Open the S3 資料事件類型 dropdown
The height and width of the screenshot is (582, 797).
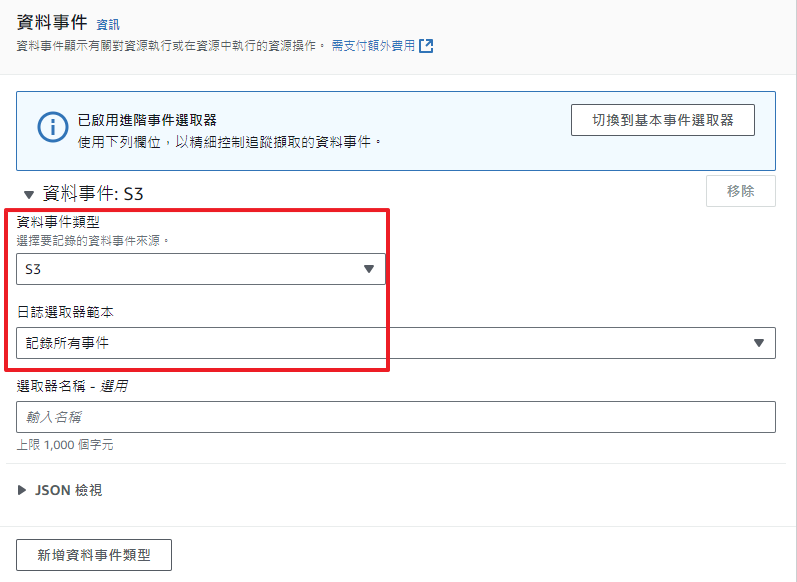201,269
